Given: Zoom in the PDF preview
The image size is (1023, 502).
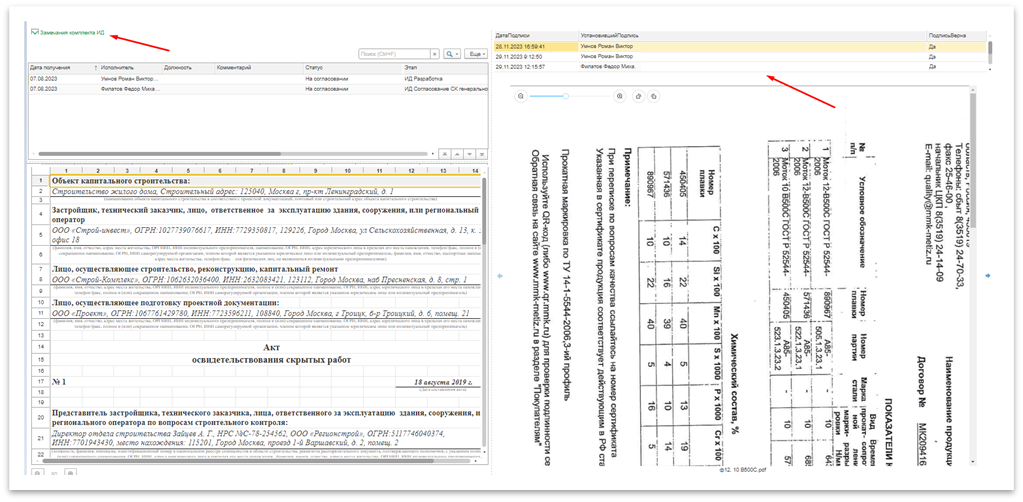Looking at the screenshot, I should point(620,96).
